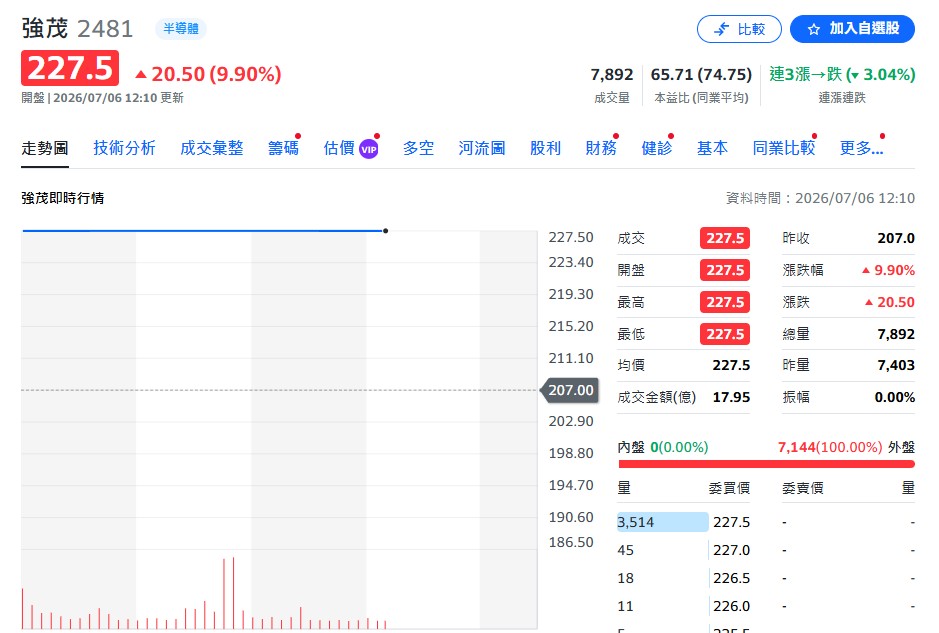Click the 強茂即時行情 heading
Screen dimensions: 939x633
pos(63,198)
